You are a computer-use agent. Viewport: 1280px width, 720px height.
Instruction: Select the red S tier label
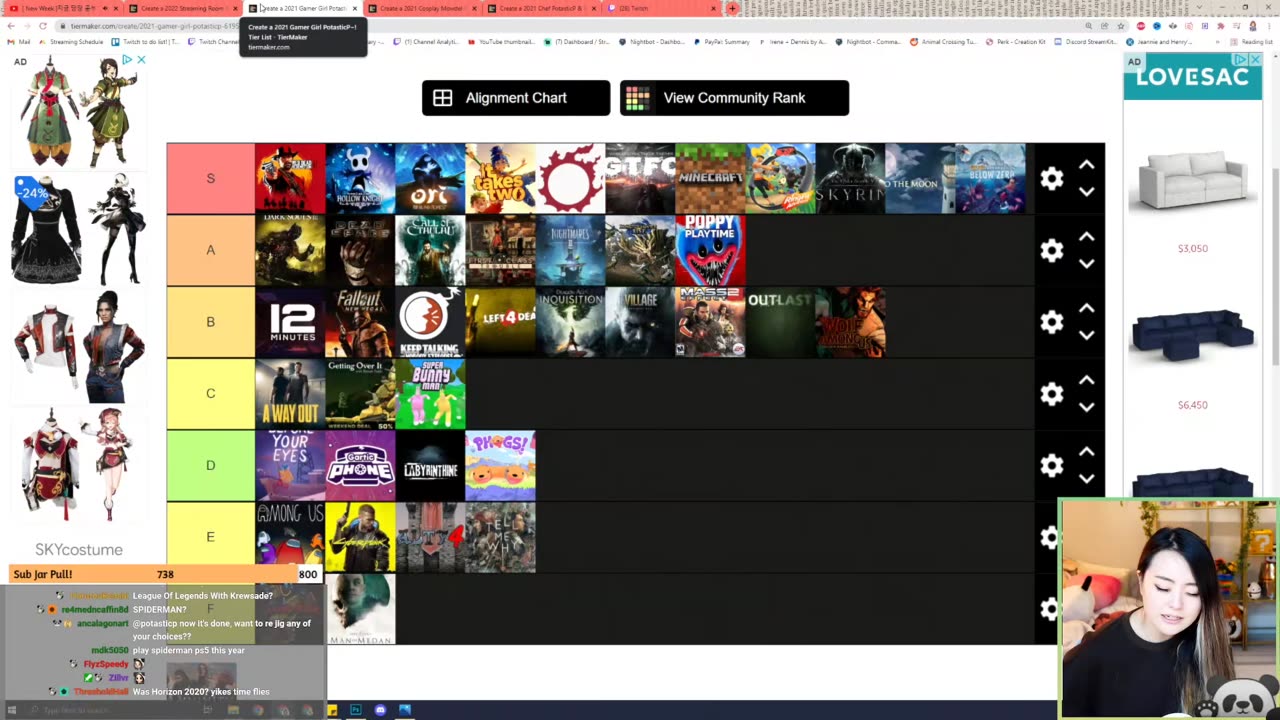[210, 178]
